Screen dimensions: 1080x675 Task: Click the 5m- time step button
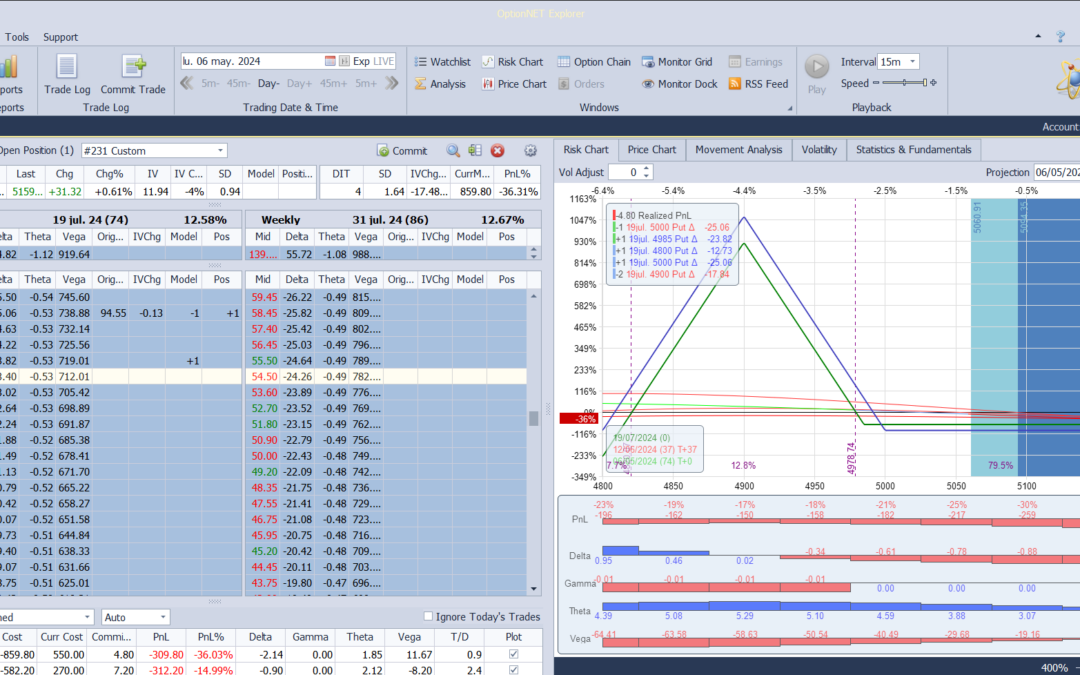click(x=210, y=84)
